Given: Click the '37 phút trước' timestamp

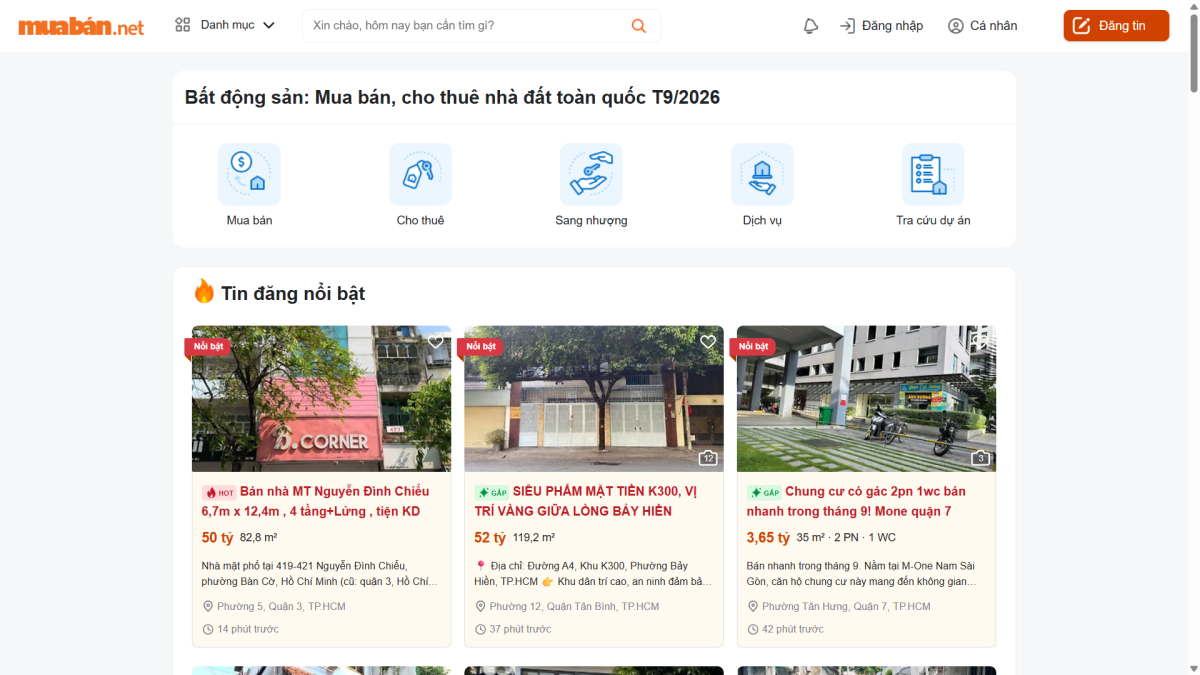Looking at the screenshot, I should click(520, 629).
